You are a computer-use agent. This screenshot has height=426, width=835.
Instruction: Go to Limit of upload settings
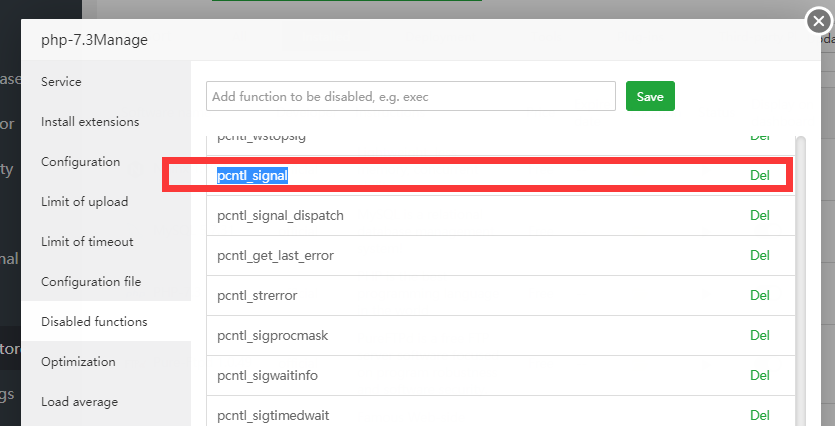[x=84, y=202]
